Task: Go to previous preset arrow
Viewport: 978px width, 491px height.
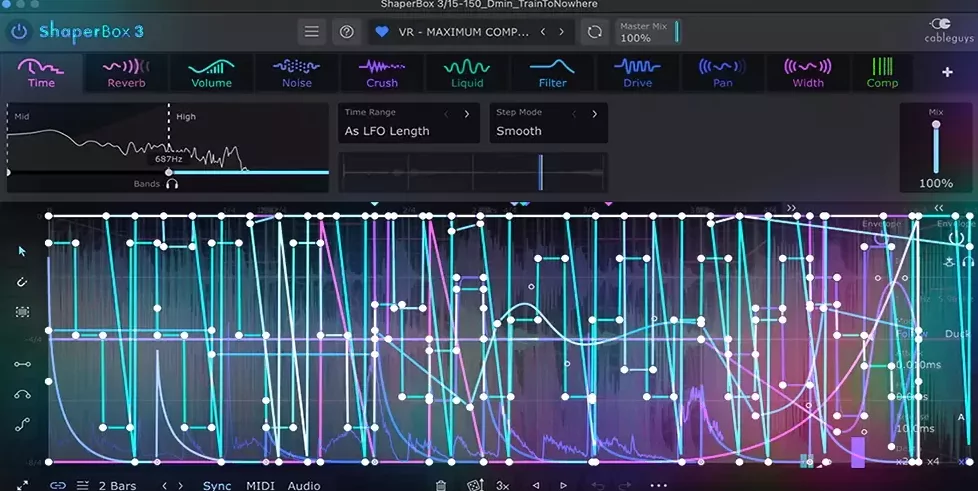Action: pos(543,31)
